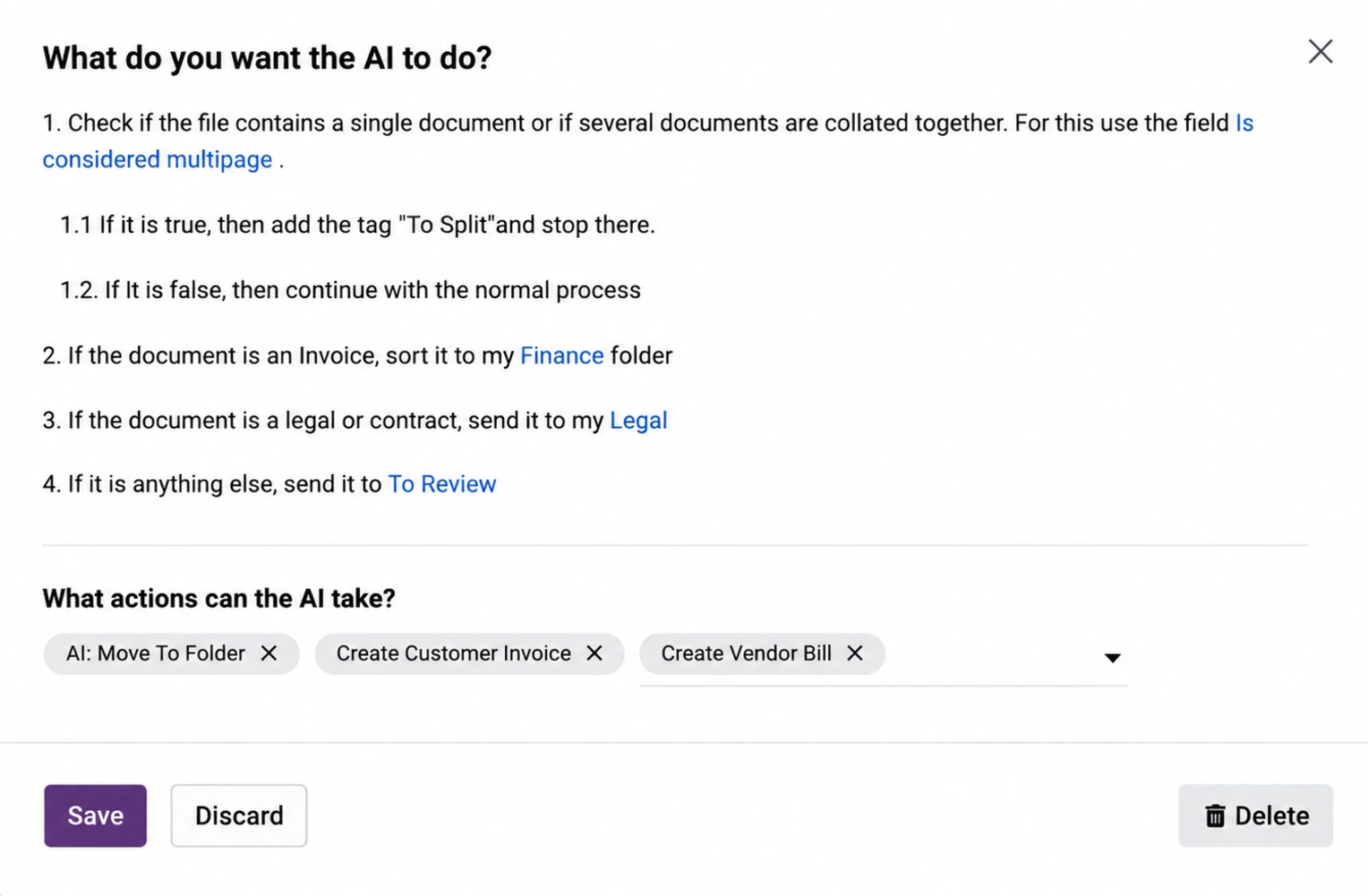Place cursor in the "To Split" instruction line
Image resolution: width=1368 pixels, height=896 pixels.
click(357, 225)
